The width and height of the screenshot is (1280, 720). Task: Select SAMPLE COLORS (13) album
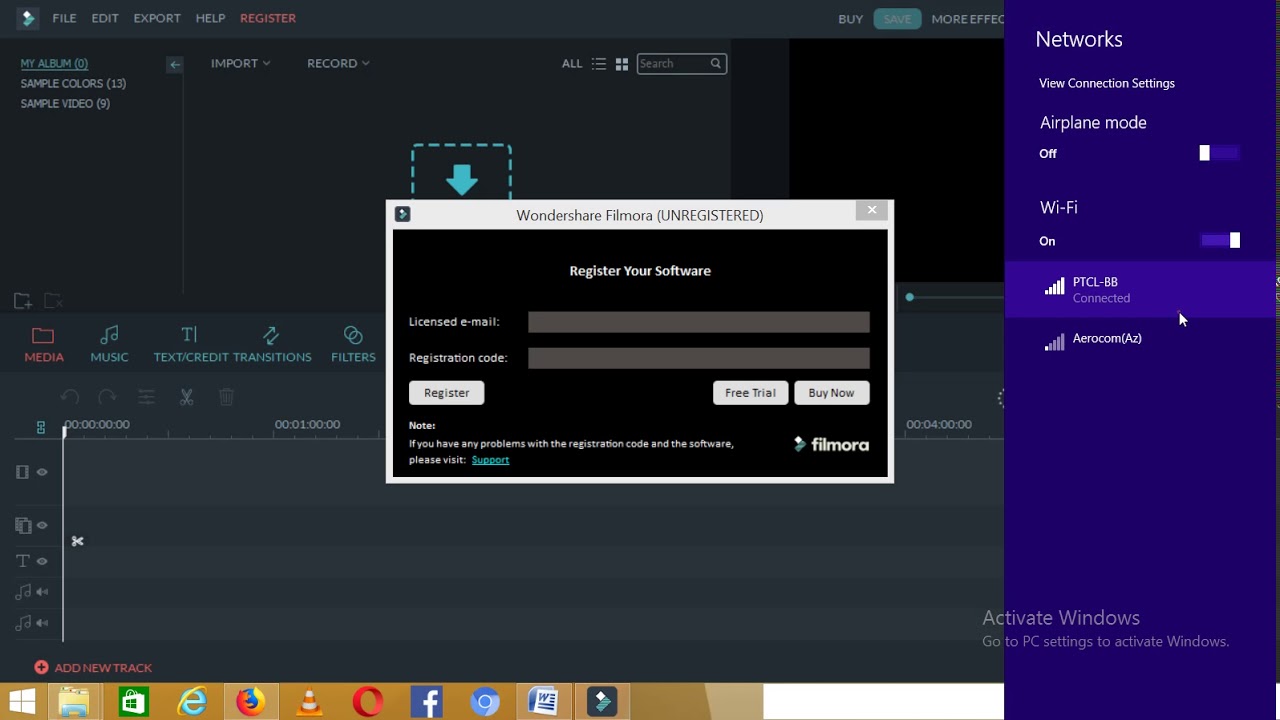73,84
